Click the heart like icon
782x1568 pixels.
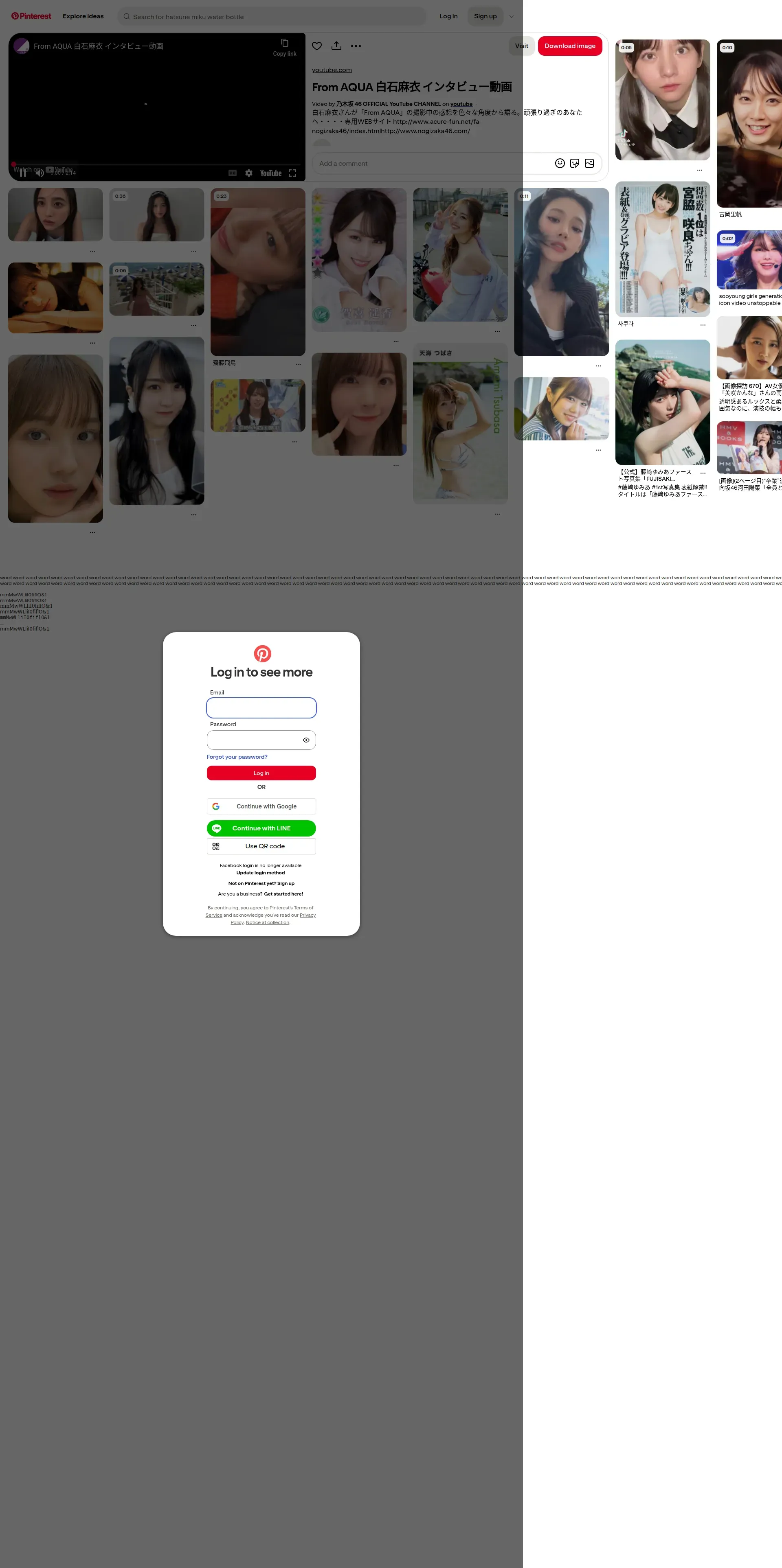(317, 46)
